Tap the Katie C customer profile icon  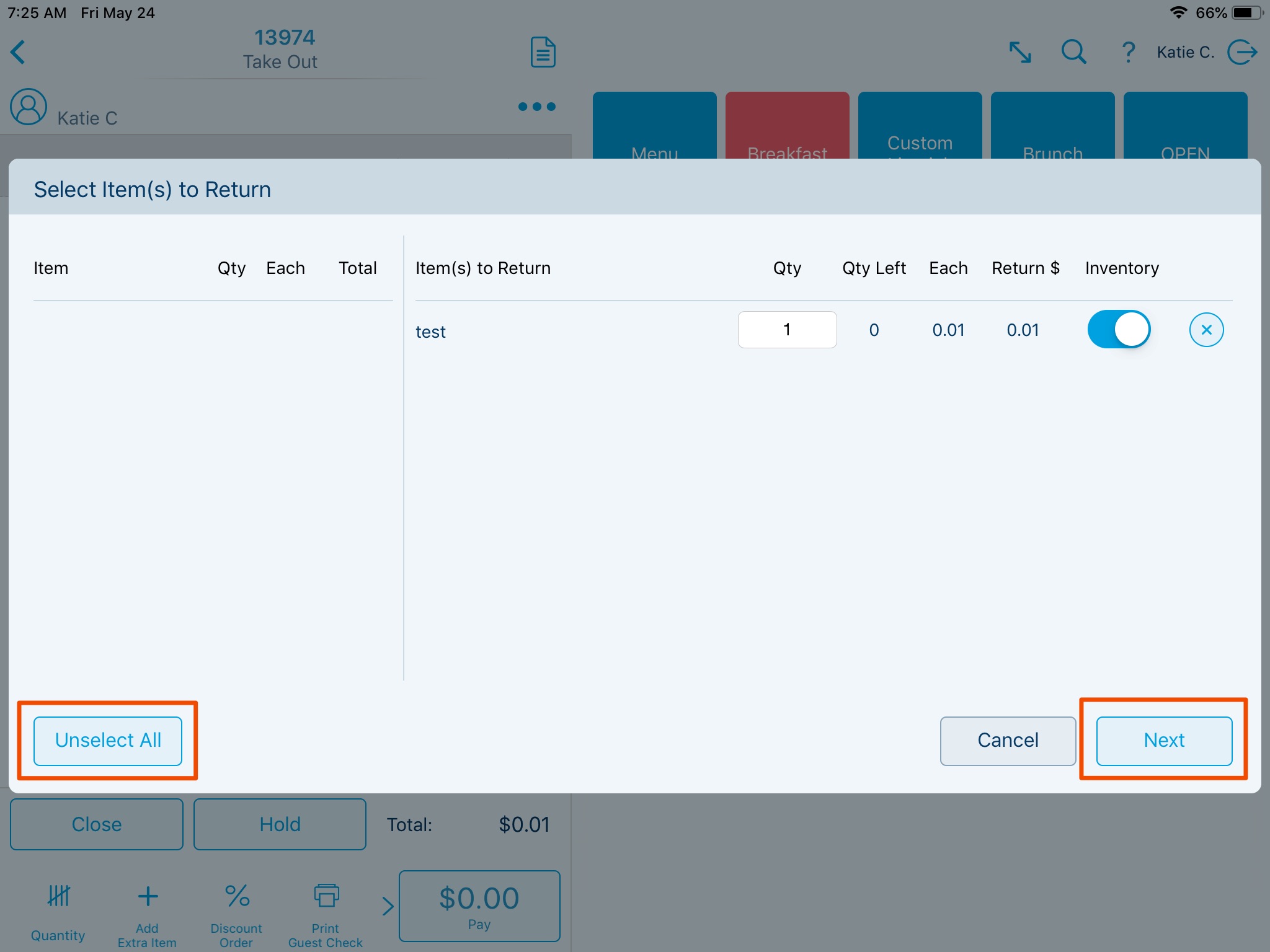[x=29, y=107]
